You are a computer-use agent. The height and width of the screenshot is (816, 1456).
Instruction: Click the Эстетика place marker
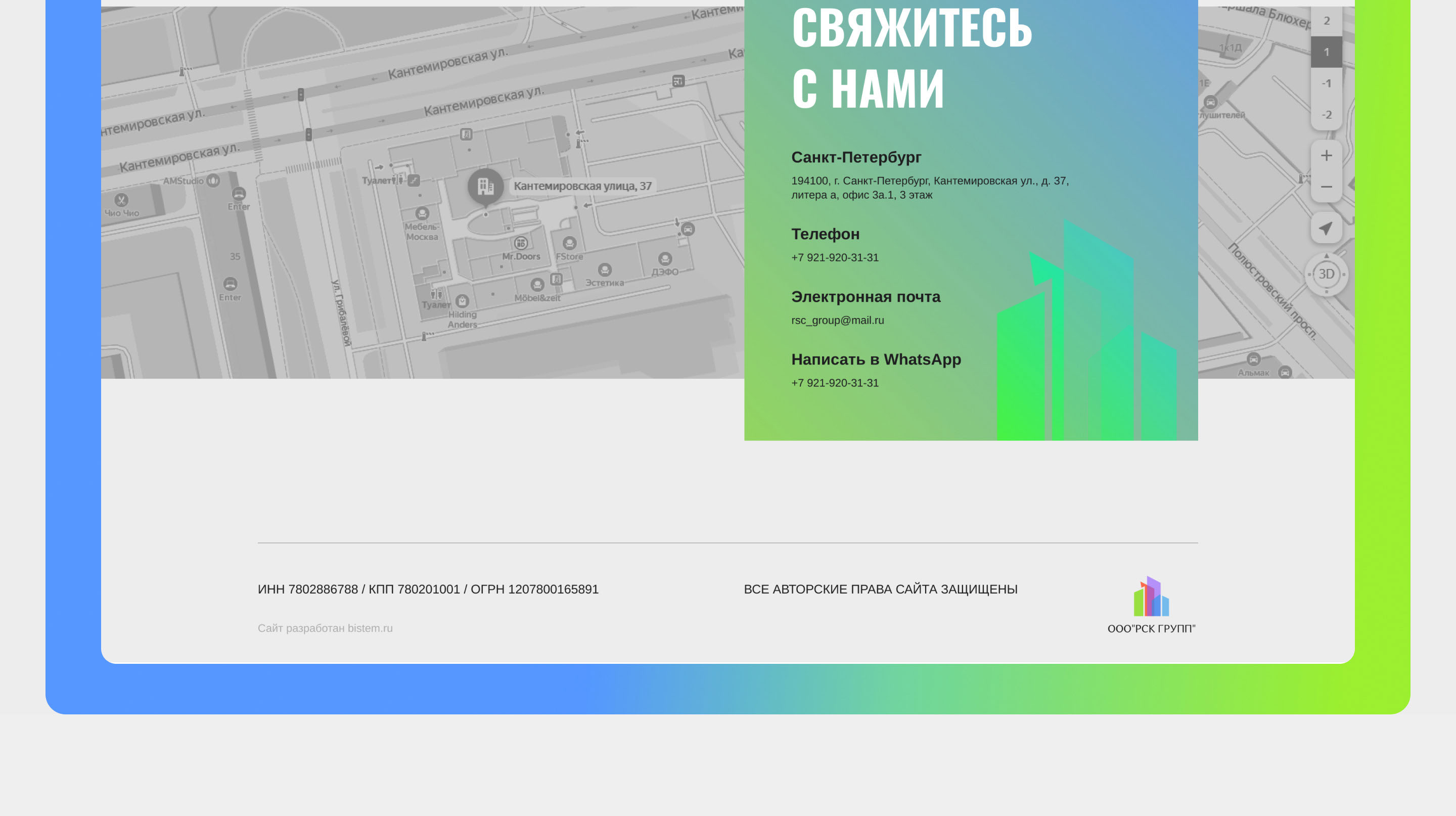(x=604, y=269)
